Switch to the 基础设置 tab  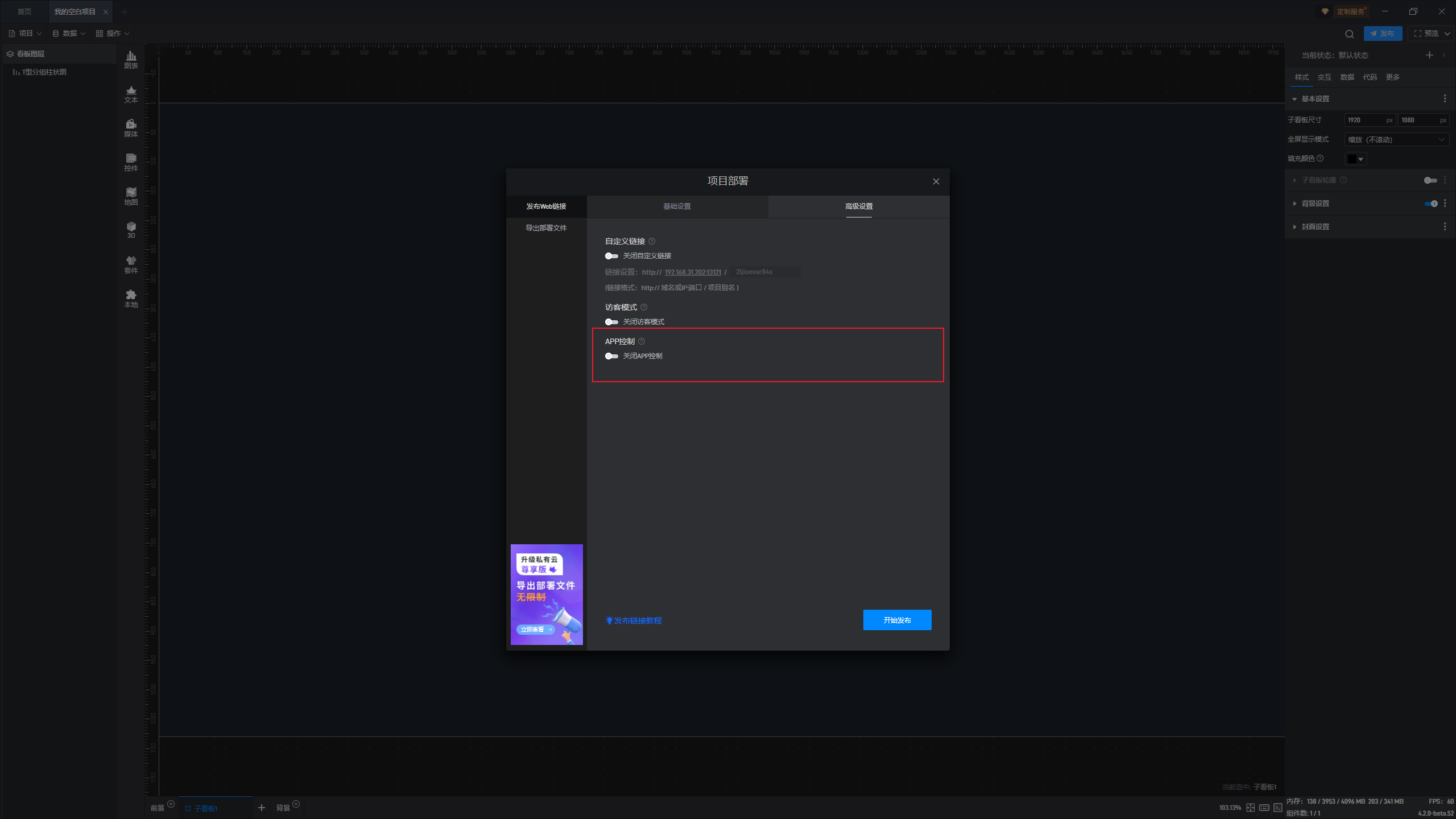click(x=677, y=206)
